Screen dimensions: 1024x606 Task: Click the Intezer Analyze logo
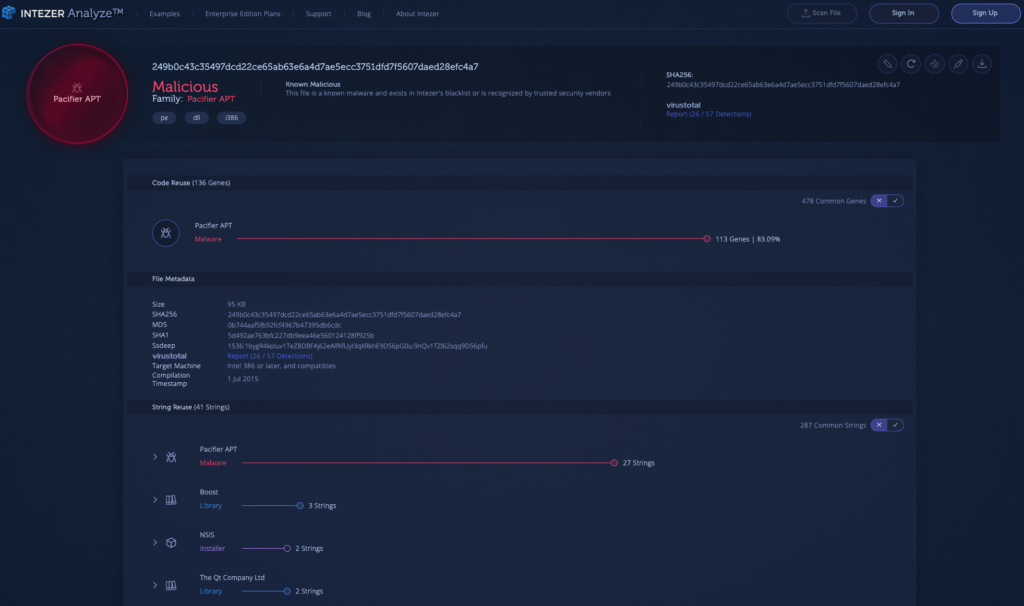(63, 14)
